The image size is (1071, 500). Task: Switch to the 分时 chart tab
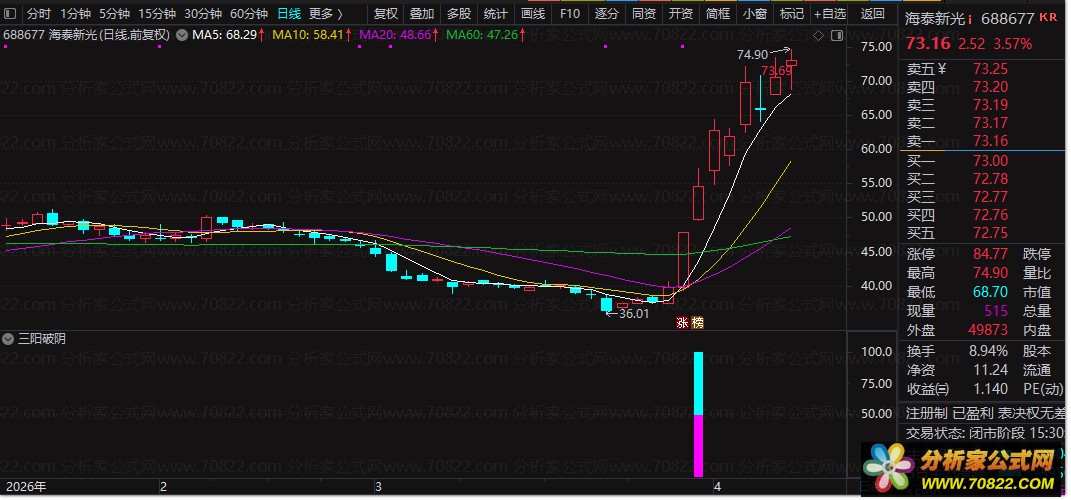pyautogui.click(x=39, y=14)
